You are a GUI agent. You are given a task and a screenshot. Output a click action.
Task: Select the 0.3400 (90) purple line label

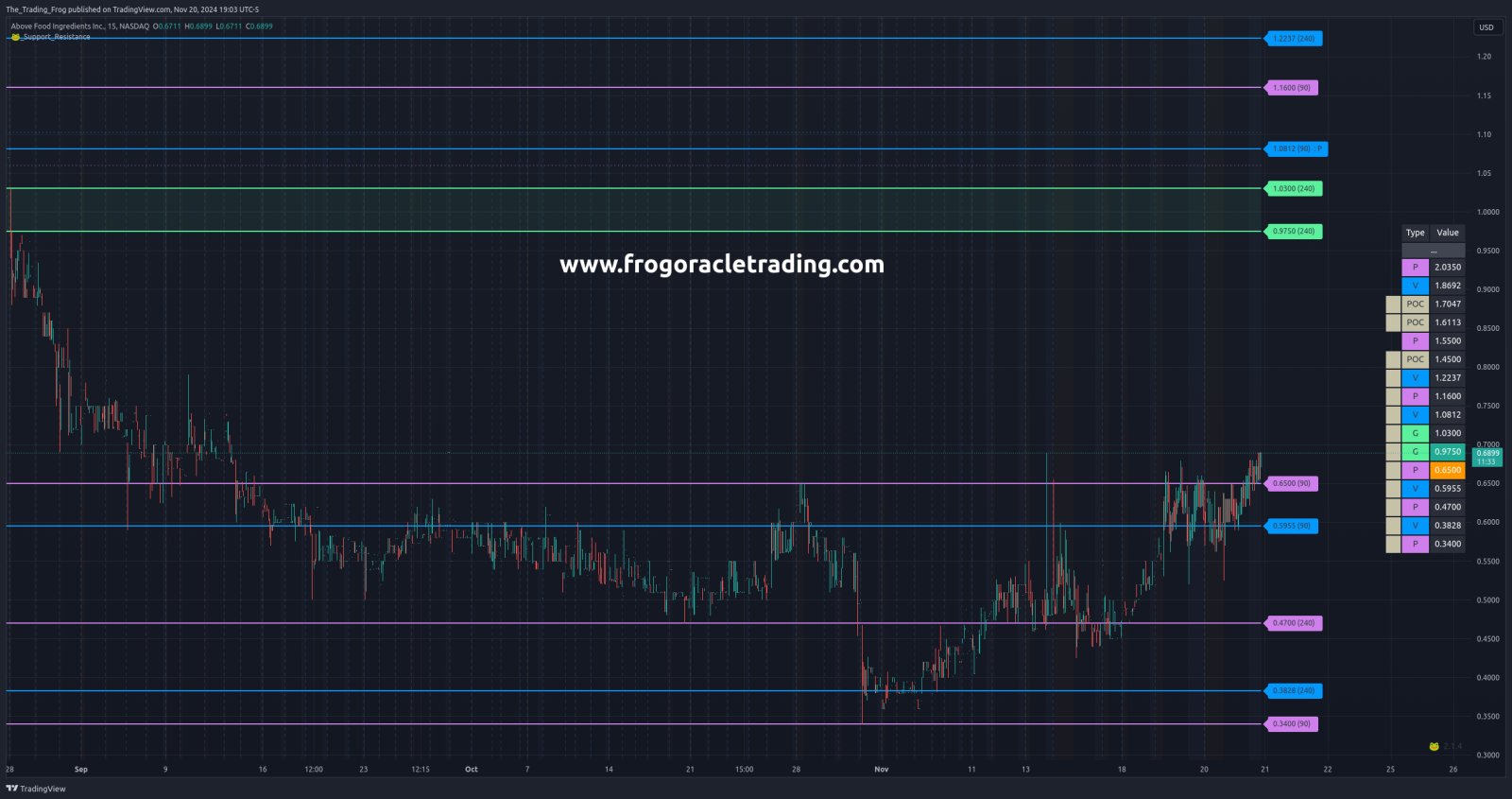[1291, 724]
